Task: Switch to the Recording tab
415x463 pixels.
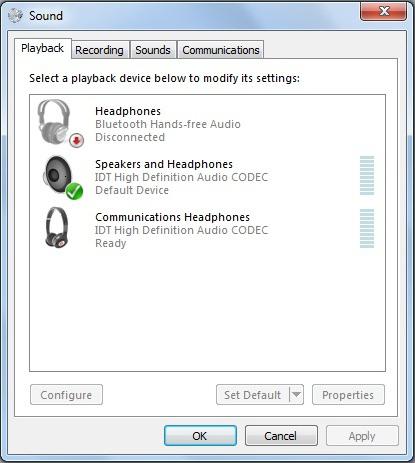Action: click(99, 50)
